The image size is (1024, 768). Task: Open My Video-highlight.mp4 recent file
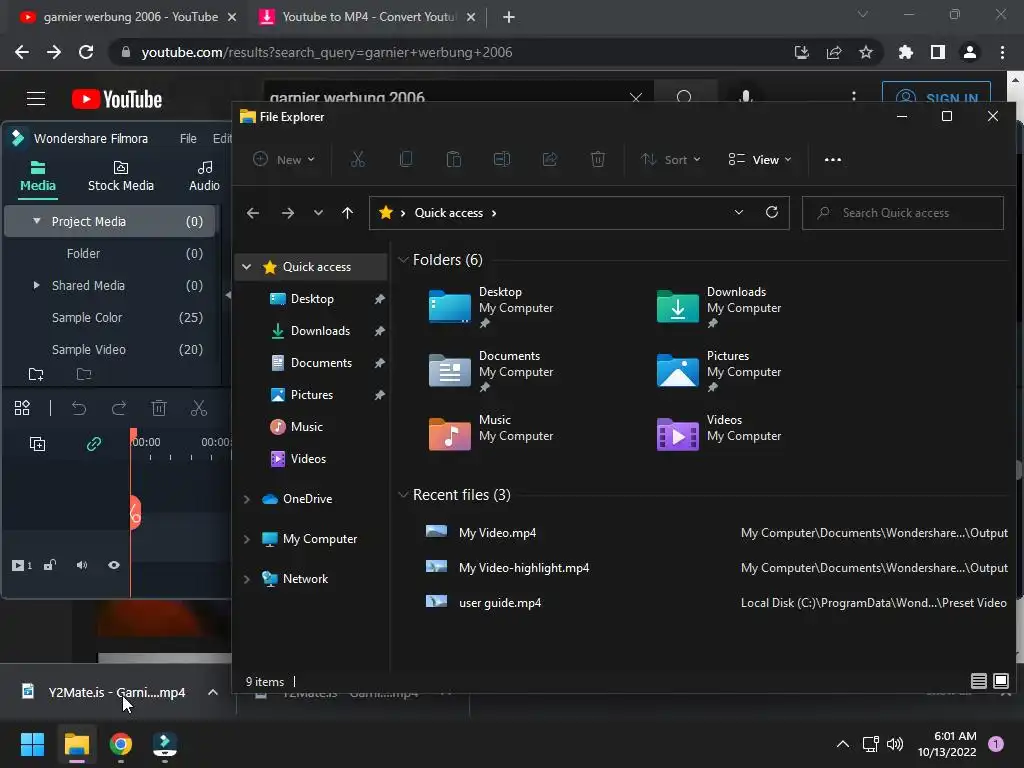point(524,568)
